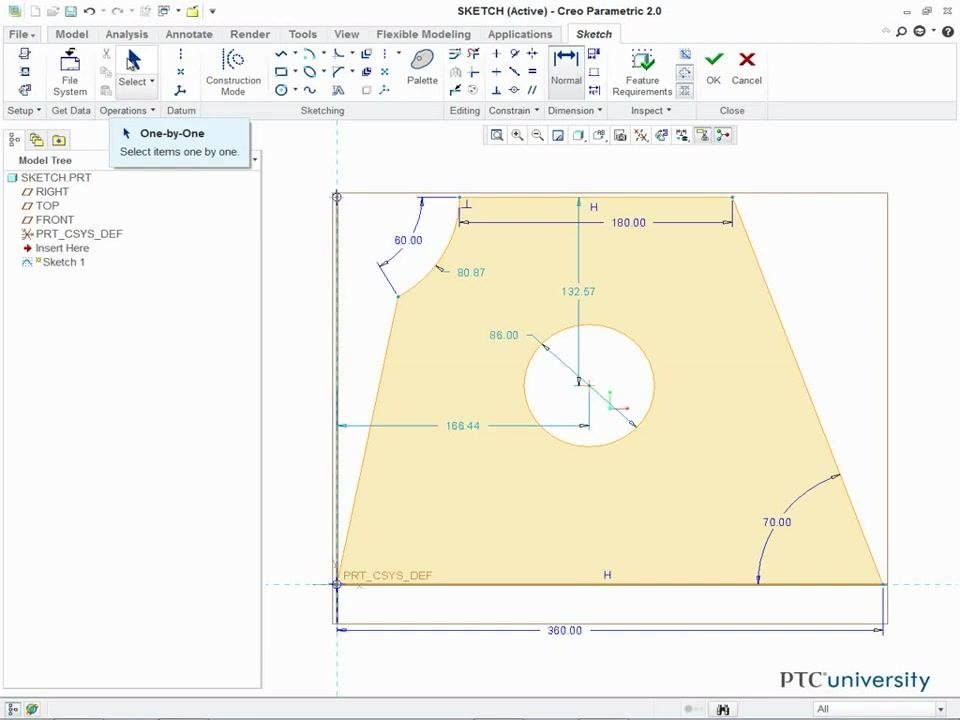Image resolution: width=960 pixels, height=720 pixels.
Task: Expand the Operations group dropdown
Action: [127, 111]
